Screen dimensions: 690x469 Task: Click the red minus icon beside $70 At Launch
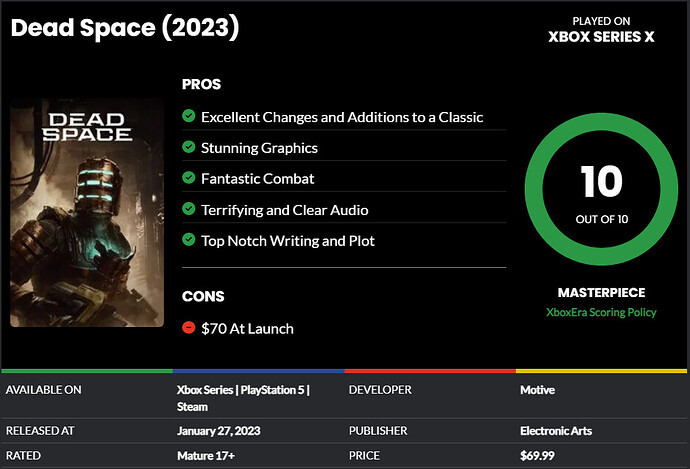[x=188, y=327]
